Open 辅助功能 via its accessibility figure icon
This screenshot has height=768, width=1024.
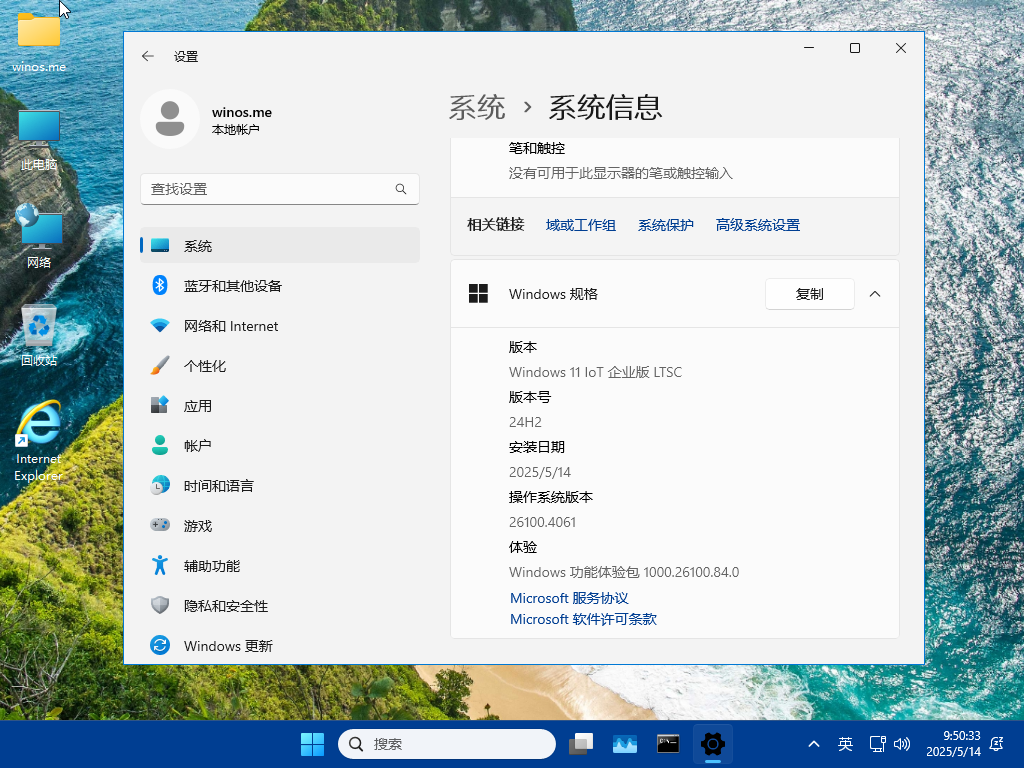point(160,566)
